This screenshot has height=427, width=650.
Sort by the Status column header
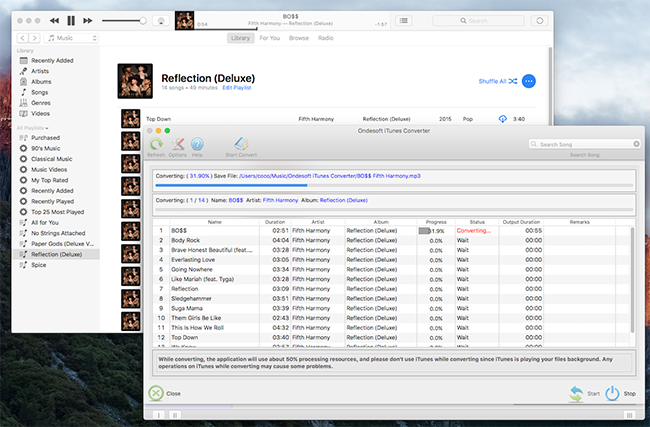coord(477,222)
